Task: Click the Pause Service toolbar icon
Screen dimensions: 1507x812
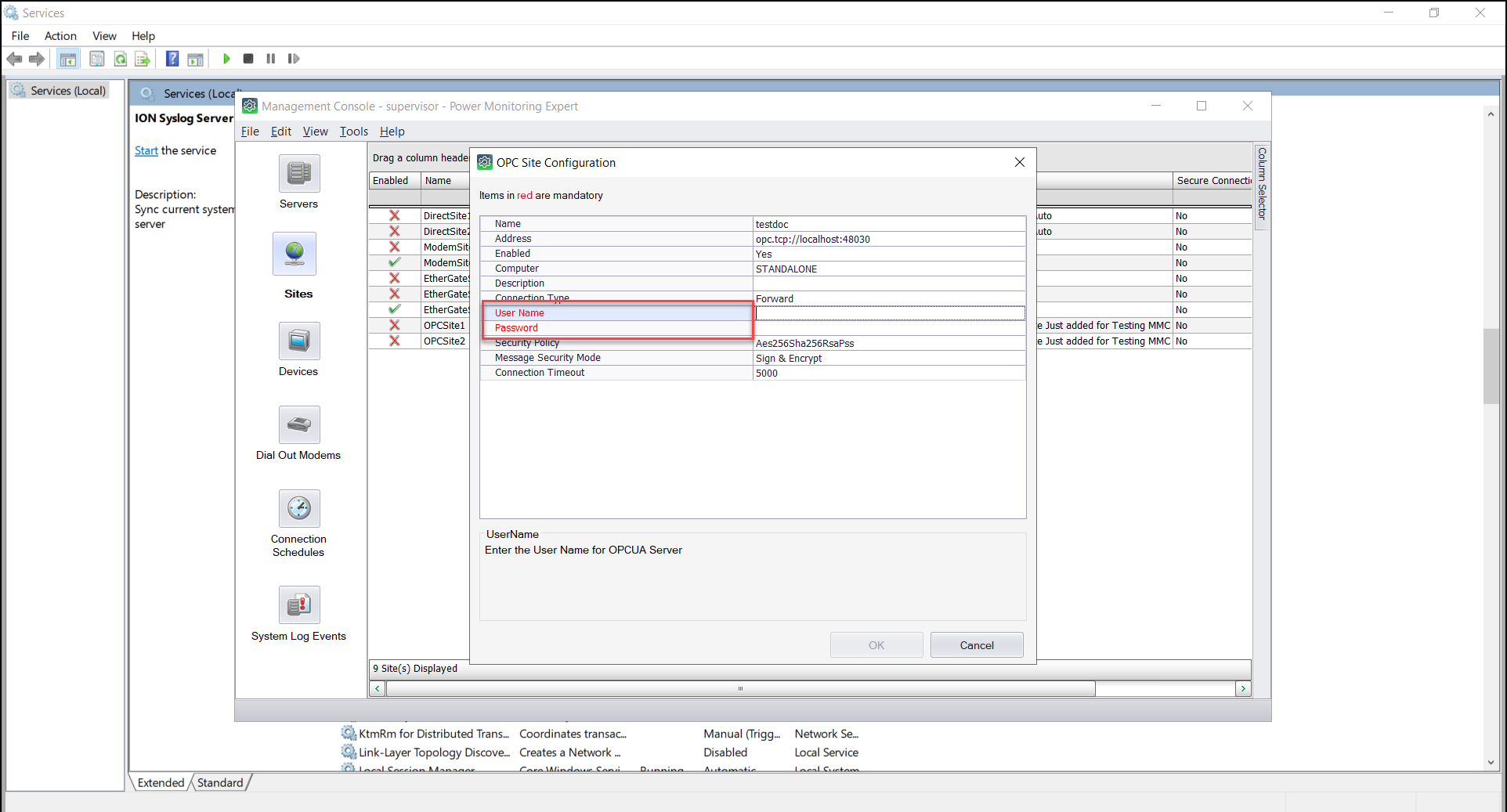Action: 271,59
